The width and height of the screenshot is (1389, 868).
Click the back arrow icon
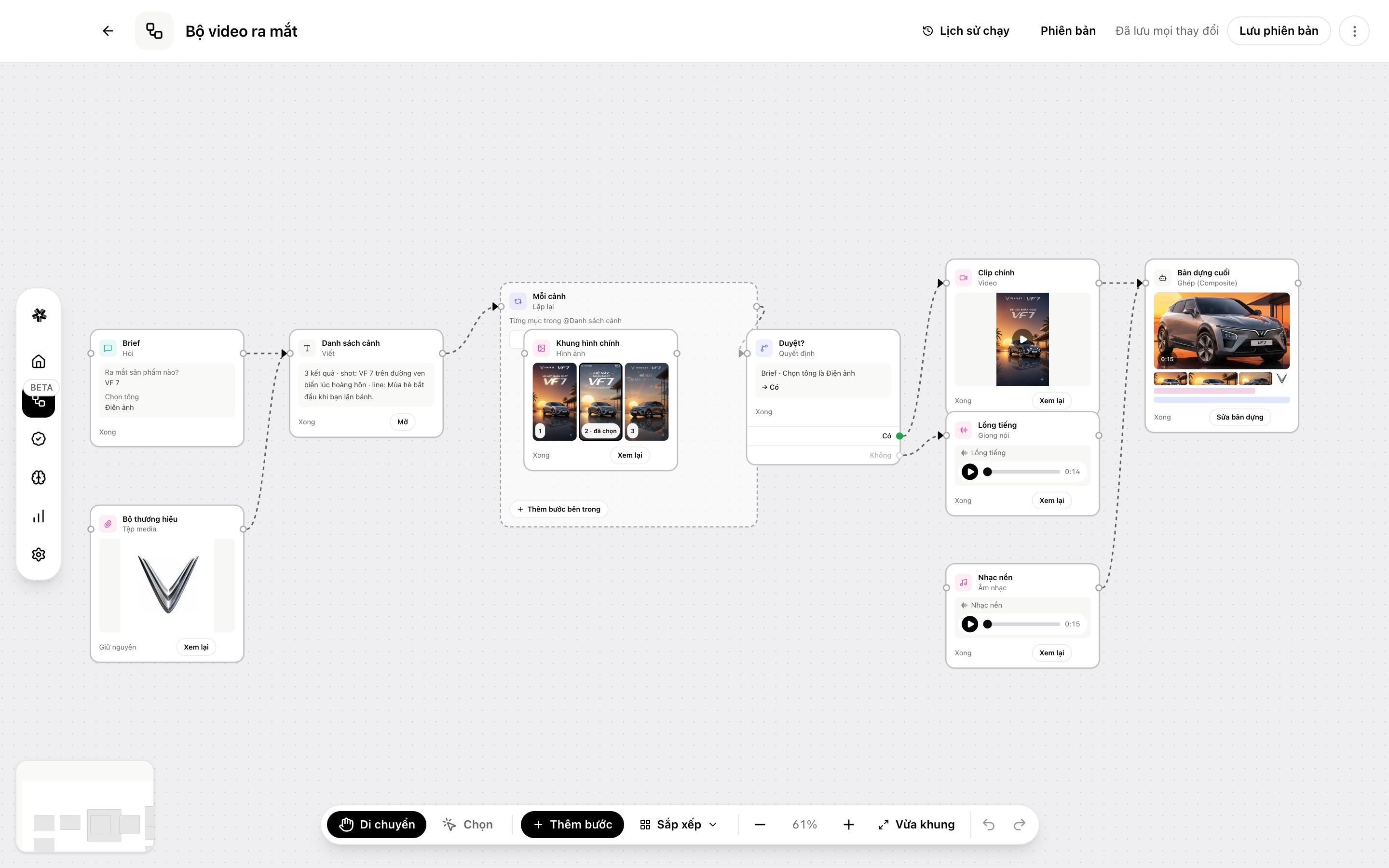108,31
